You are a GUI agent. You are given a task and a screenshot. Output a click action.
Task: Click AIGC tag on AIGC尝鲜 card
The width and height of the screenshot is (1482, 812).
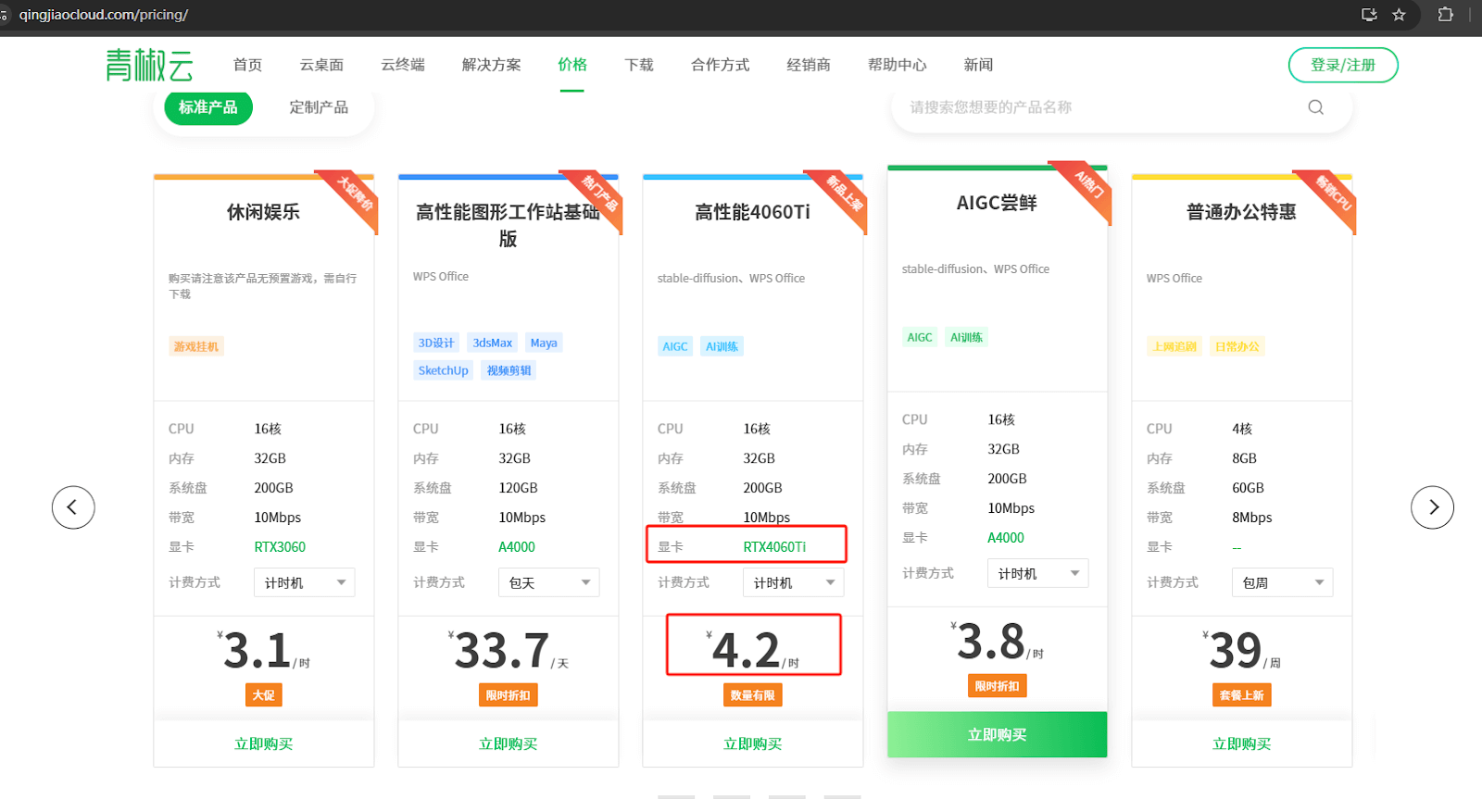(920, 337)
